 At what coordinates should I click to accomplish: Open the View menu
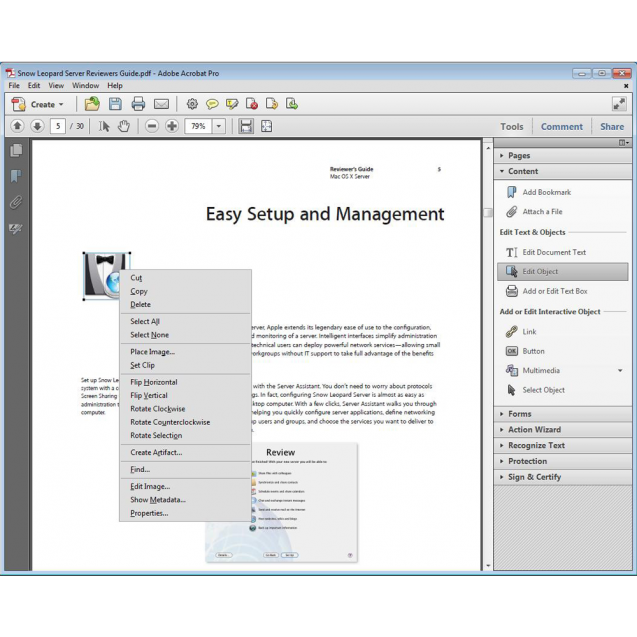click(58, 86)
